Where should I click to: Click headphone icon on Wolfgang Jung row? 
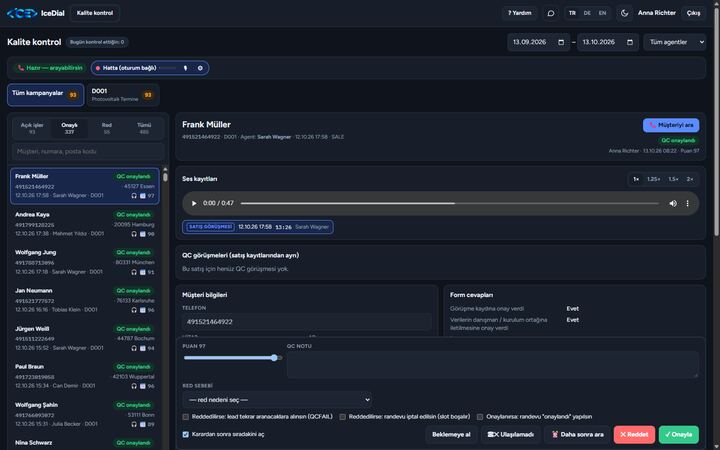pyautogui.click(x=134, y=272)
